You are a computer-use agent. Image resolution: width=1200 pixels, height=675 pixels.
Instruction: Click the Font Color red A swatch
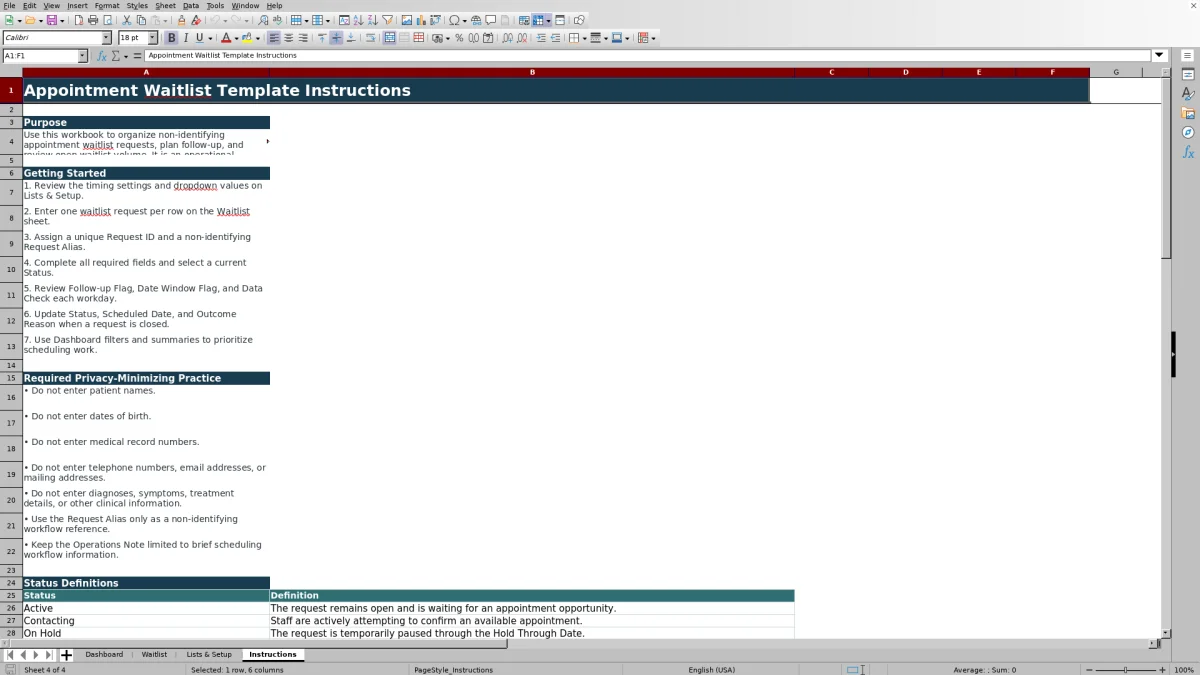pyautogui.click(x=226, y=38)
